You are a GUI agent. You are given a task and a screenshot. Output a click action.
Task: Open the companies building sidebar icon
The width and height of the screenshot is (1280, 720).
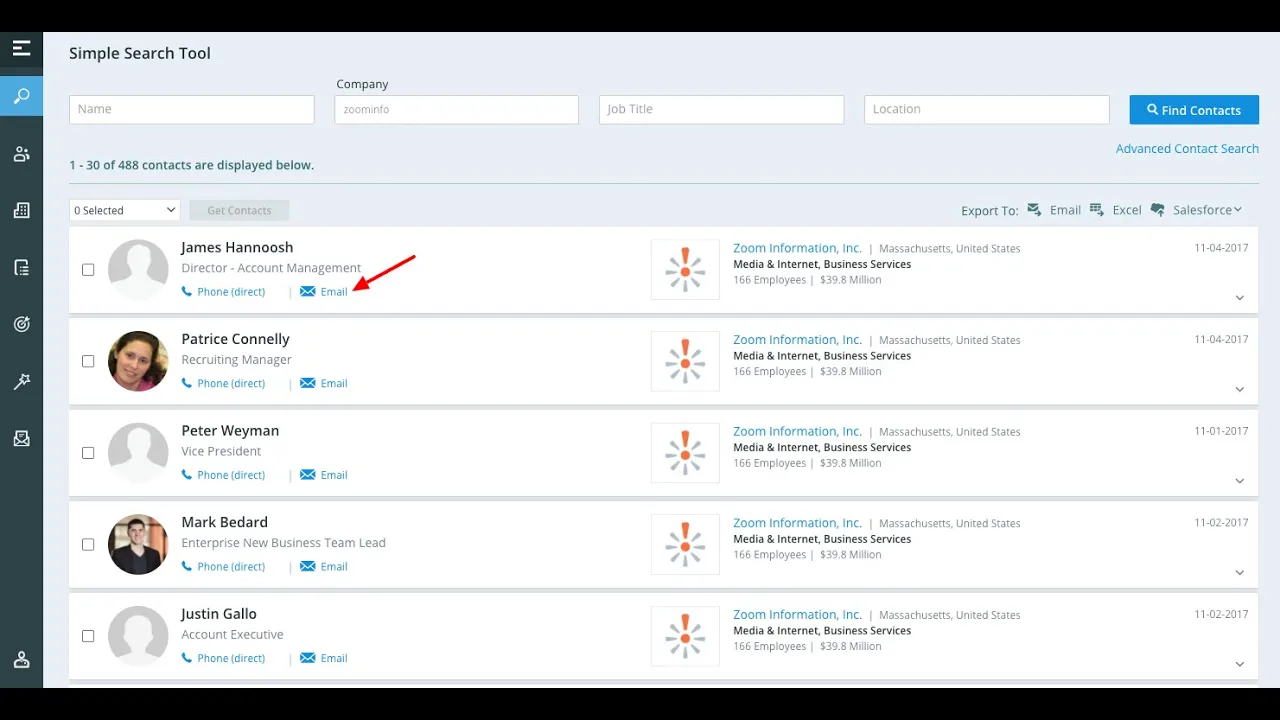click(x=21, y=210)
